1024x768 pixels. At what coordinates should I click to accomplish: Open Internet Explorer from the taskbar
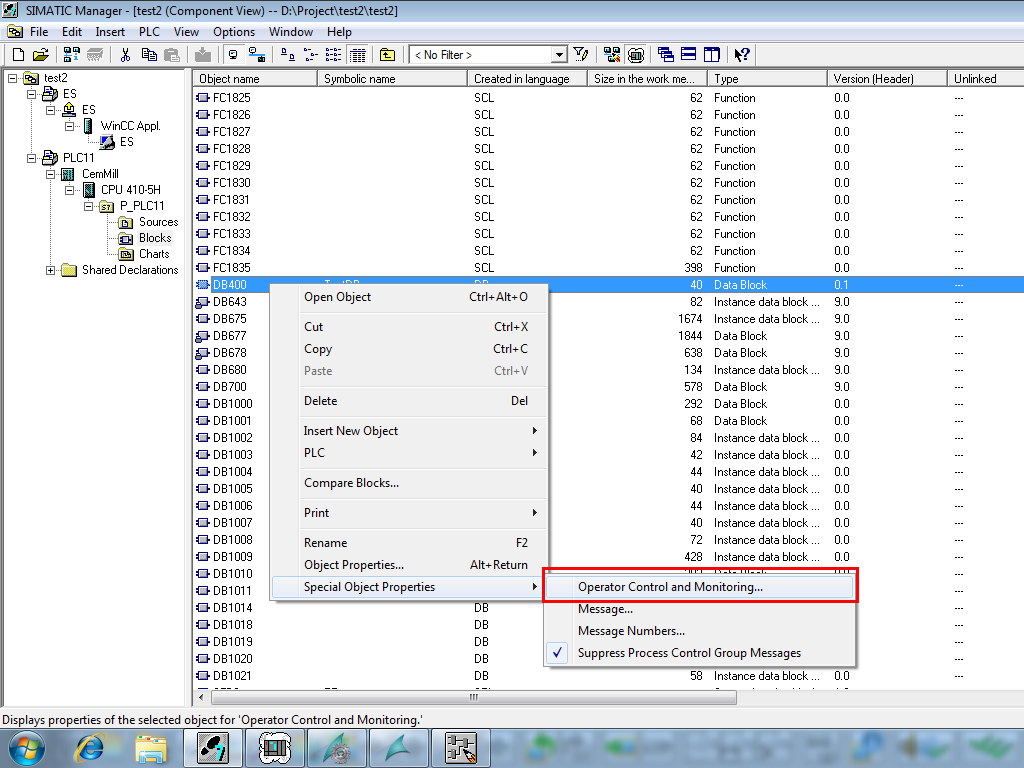tap(90, 748)
